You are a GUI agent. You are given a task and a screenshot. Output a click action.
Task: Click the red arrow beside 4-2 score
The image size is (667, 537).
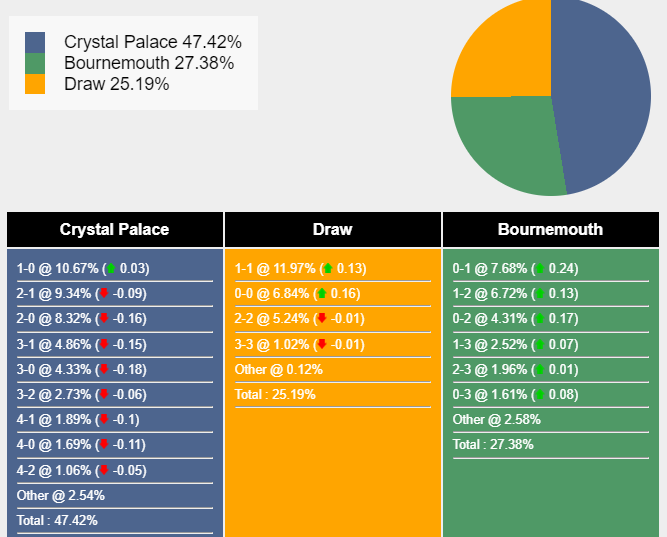tap(104, 470)
